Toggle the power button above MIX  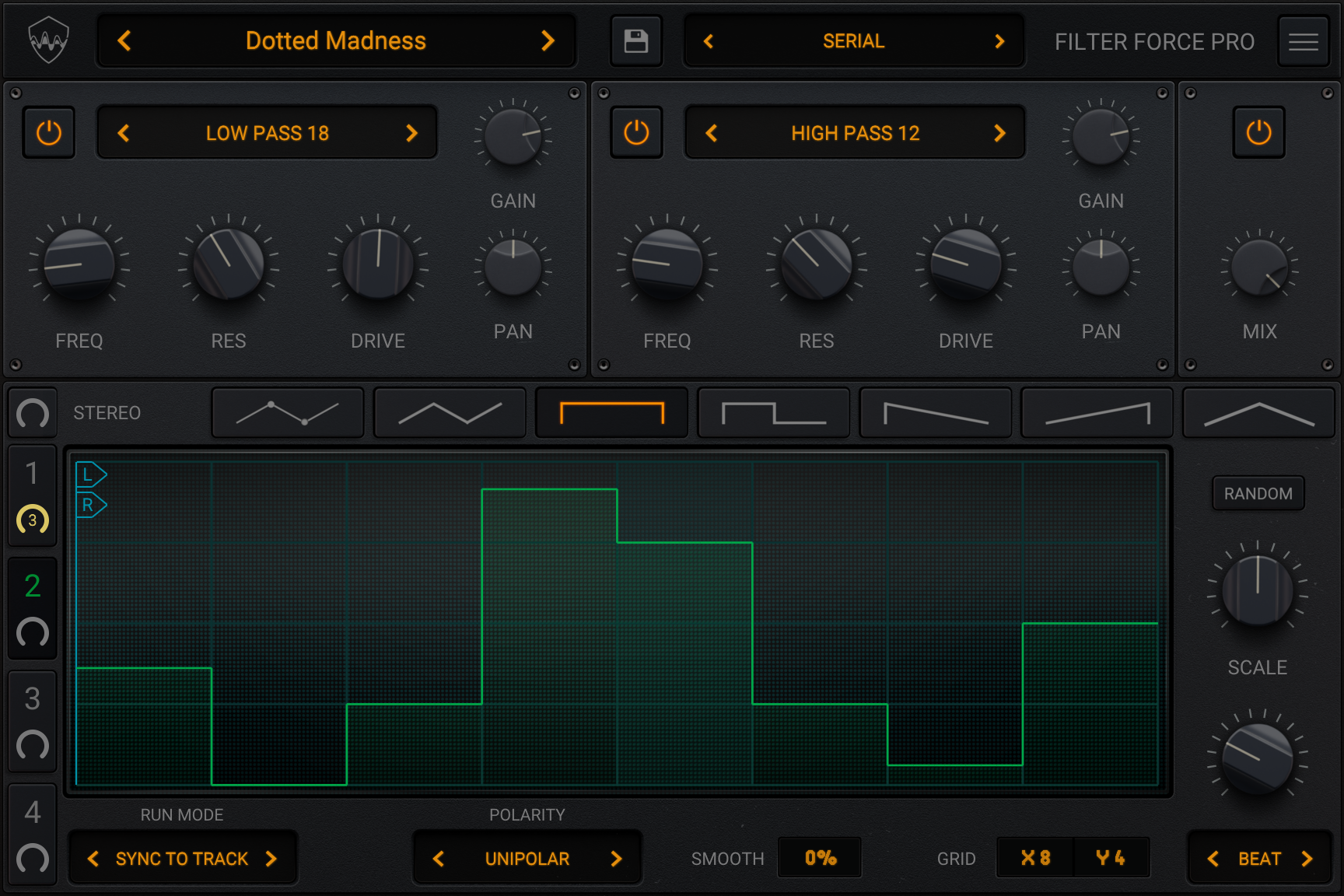1258,133
